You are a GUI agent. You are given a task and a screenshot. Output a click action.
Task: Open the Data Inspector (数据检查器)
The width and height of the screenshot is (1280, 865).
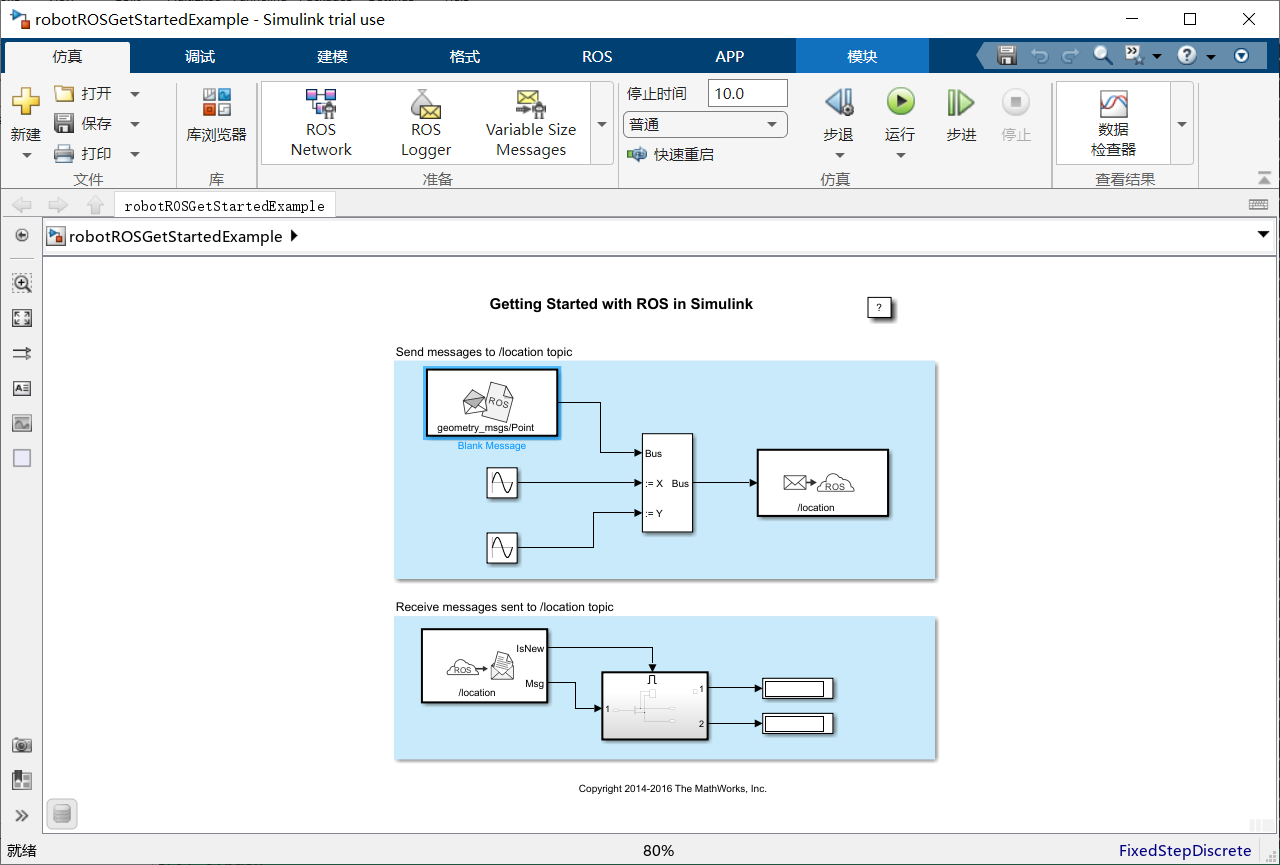click(x=1114, y=123)
